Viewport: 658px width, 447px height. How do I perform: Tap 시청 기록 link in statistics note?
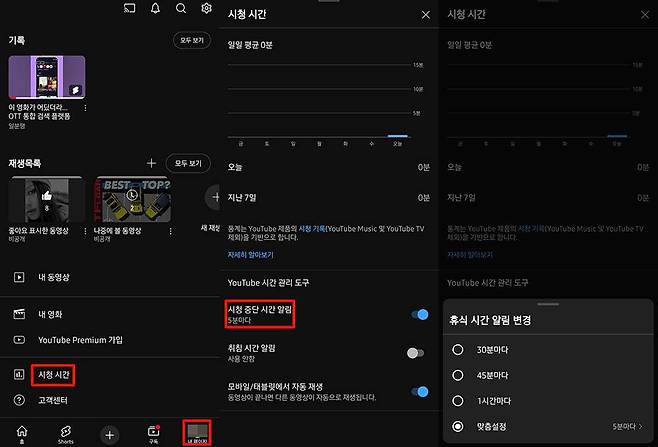click(x=312, y=229)
